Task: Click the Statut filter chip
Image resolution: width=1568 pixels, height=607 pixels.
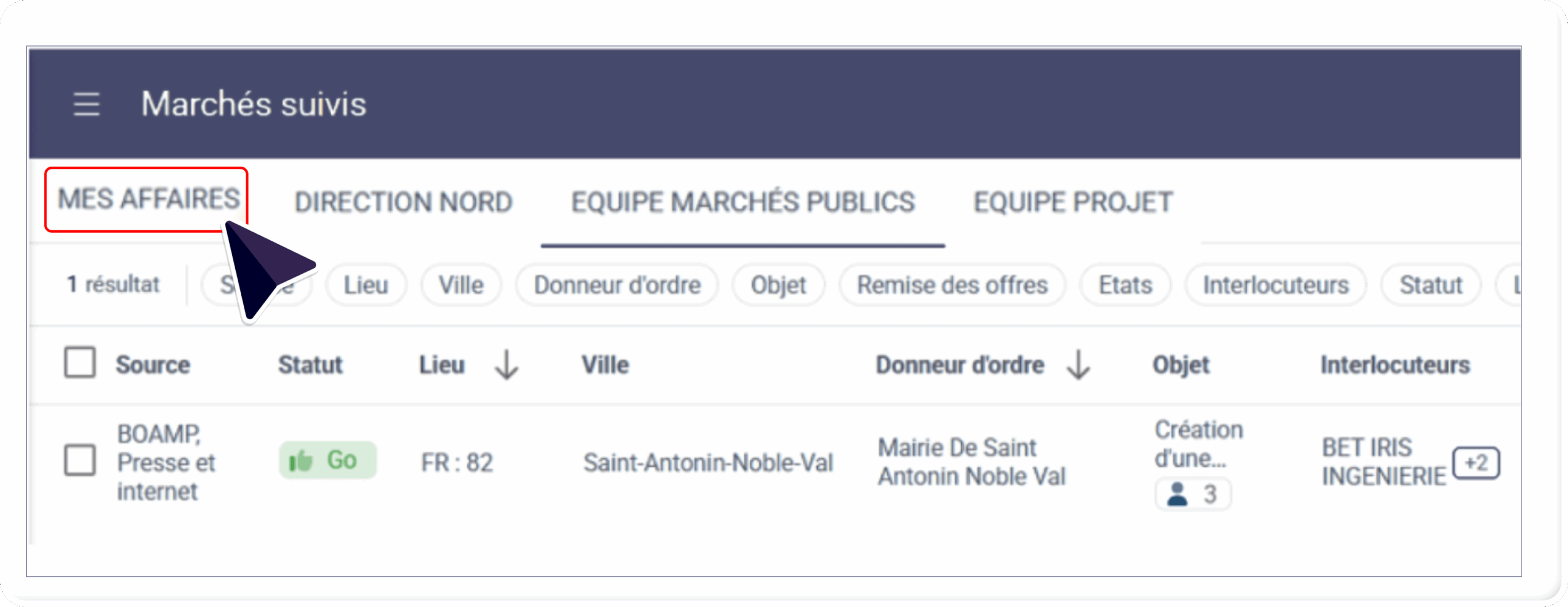Action: [1431, 285]
